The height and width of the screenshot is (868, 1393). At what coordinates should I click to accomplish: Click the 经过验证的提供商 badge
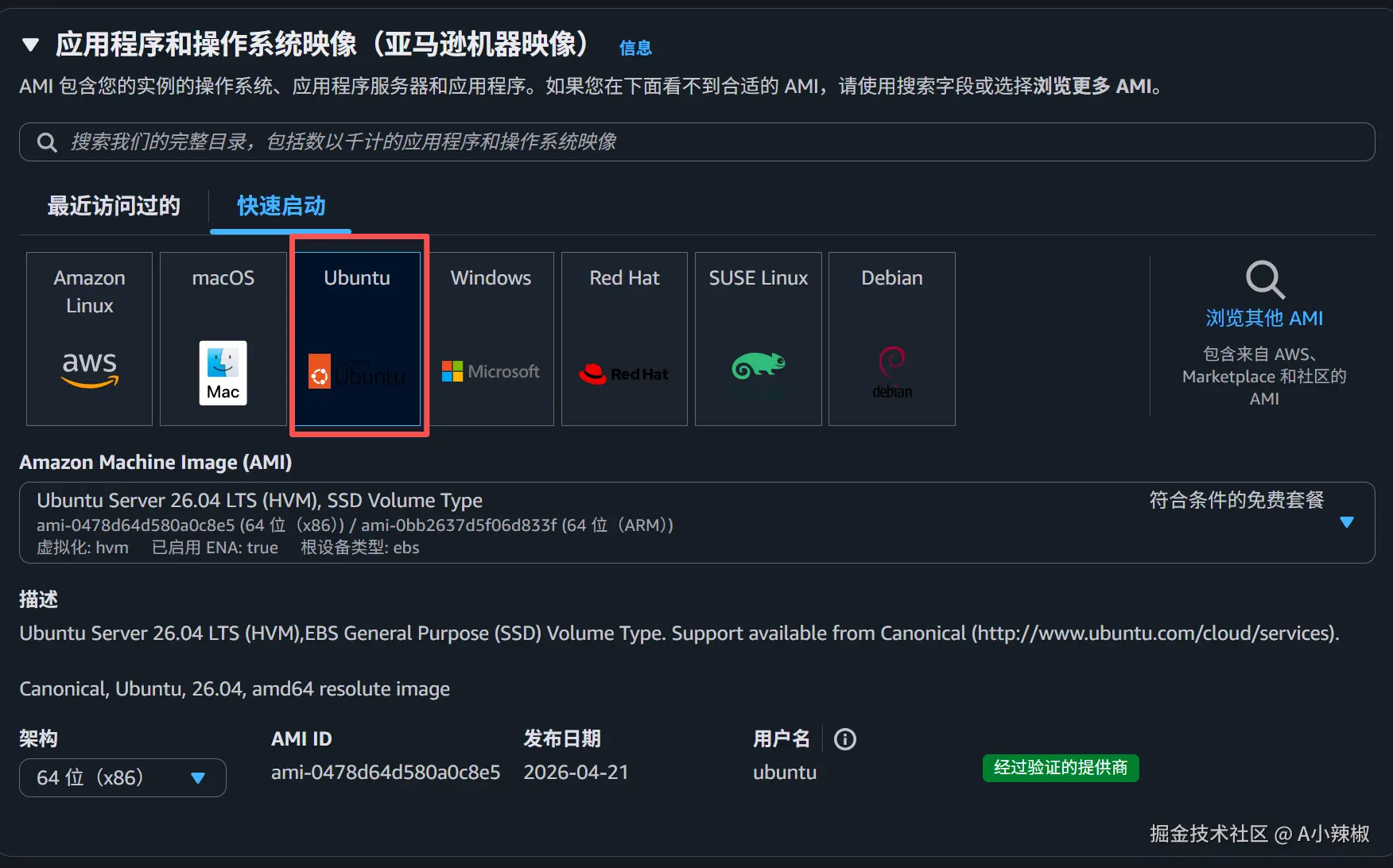[x=1061, y=768]
